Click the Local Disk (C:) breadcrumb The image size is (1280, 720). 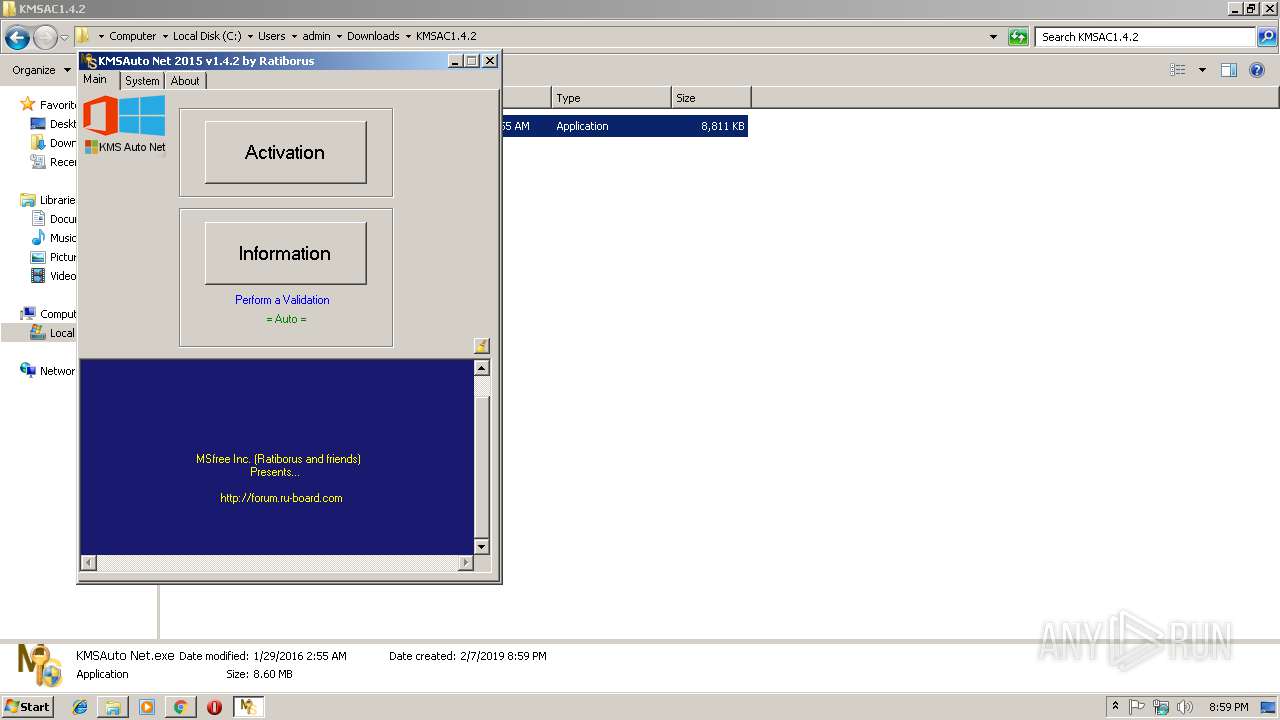[207, 36]
